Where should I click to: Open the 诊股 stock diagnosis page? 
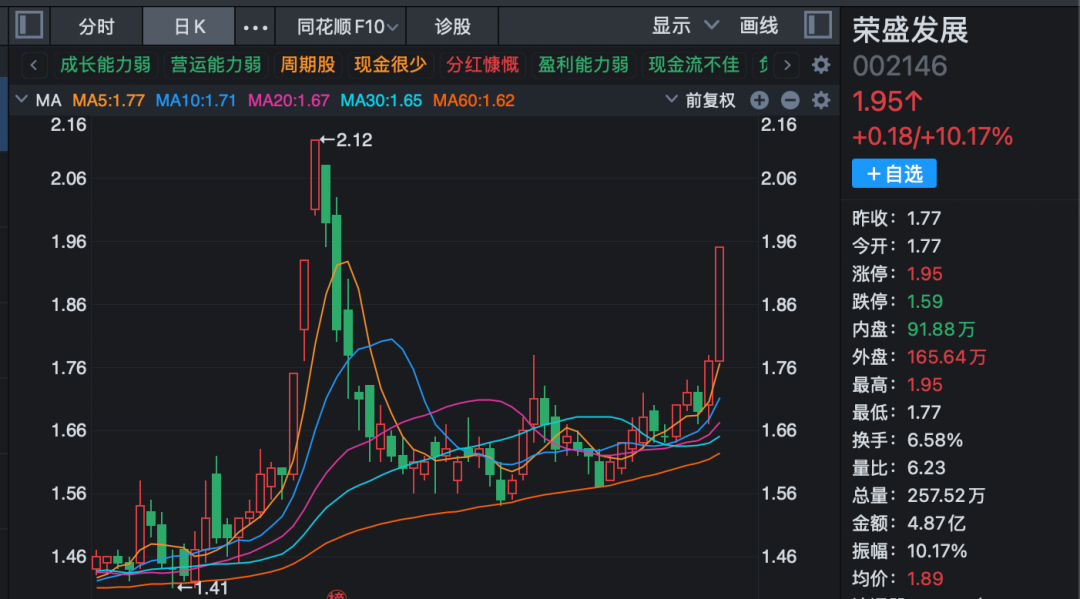tap(452, 27)
